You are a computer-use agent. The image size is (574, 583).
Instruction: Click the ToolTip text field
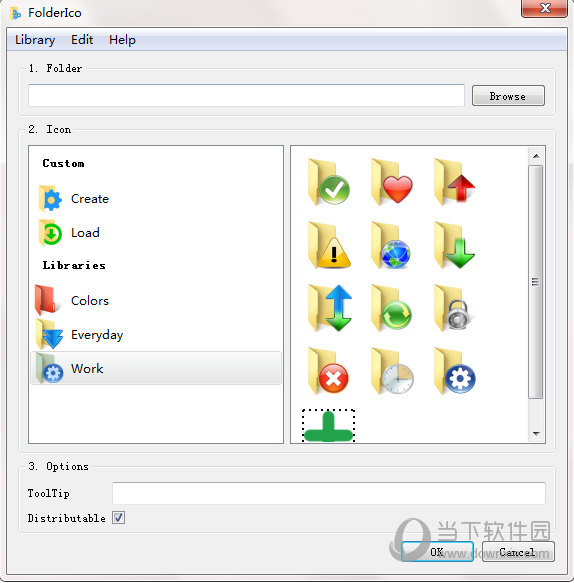[x=329, y=493]
